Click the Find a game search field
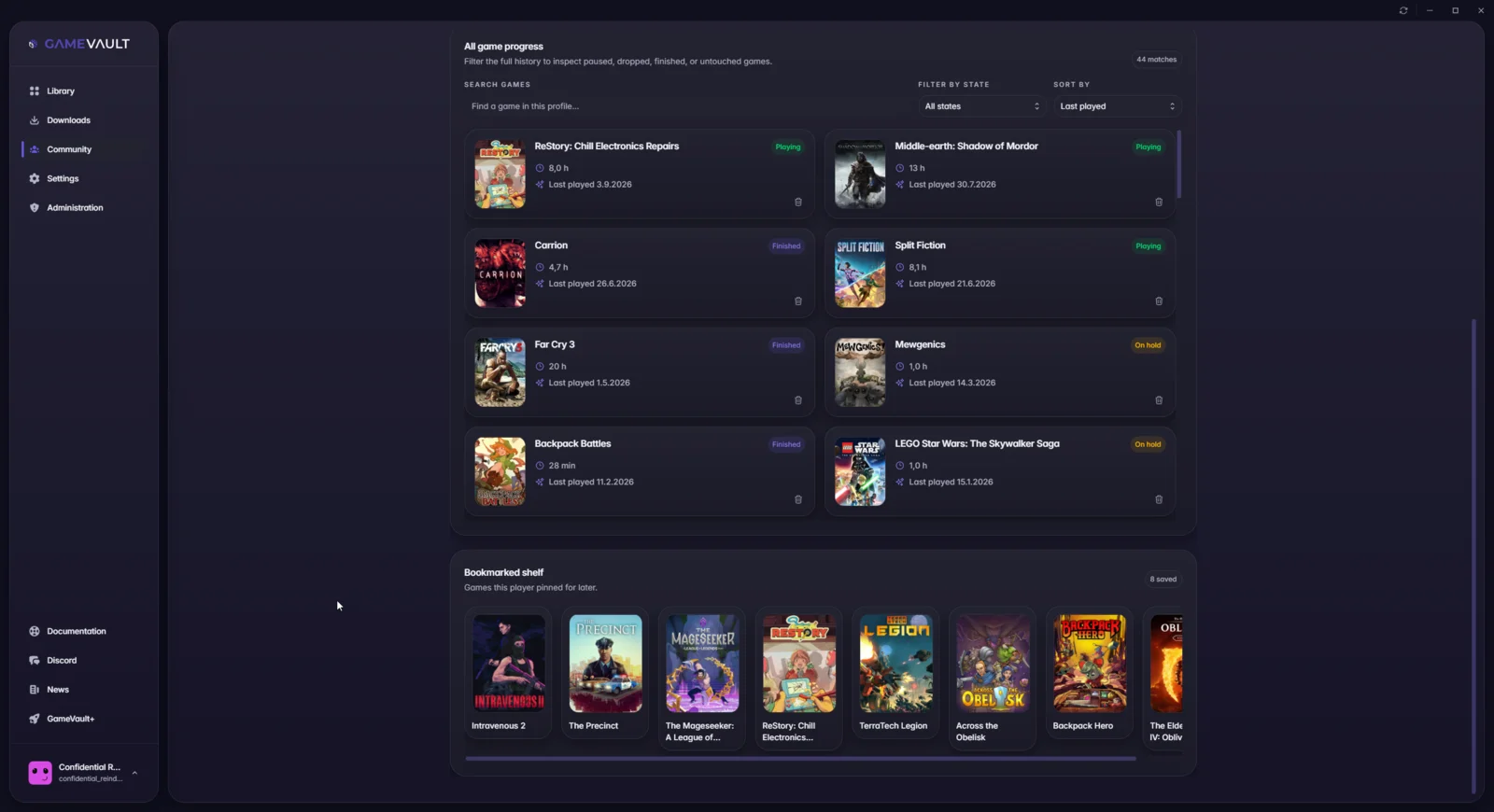Image resolution: width=1494 pixels, height=812 pixels. [686, 106]
